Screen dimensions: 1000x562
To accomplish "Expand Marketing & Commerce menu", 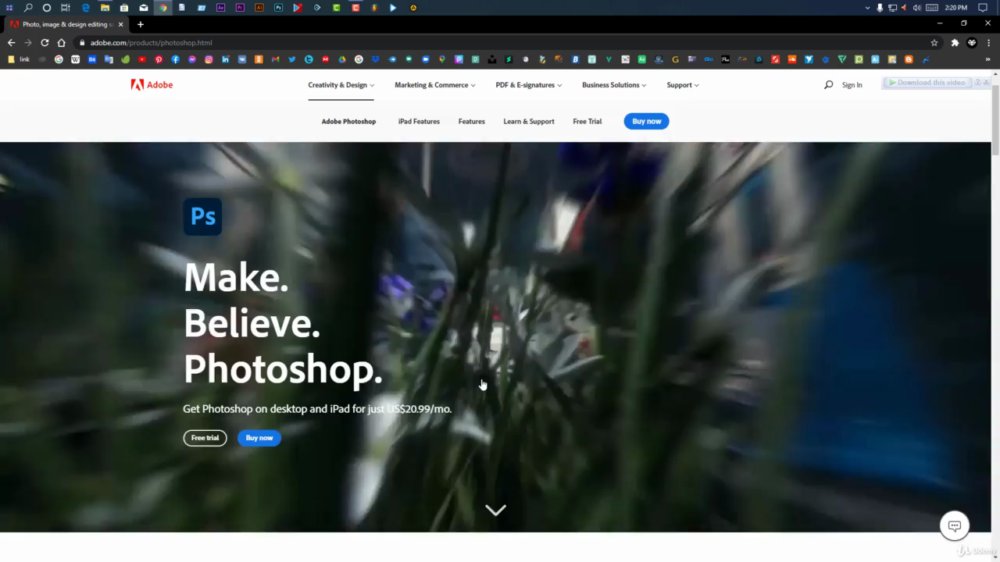I will pos(434,85).
